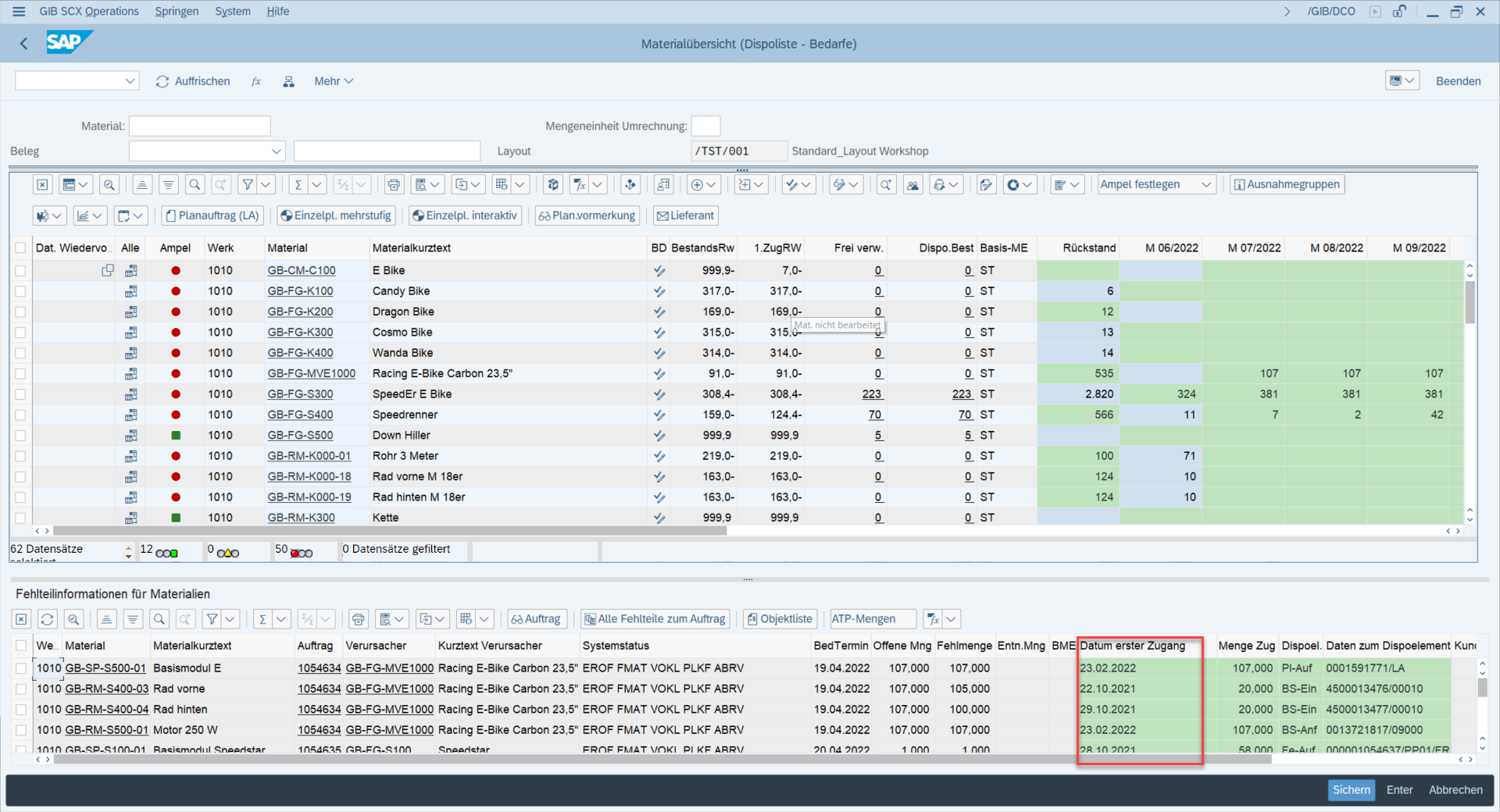Viewport: 1500px width, 812px height.
Task: Click the print icon in the upper table toolbar
Action: click(394, 185)
